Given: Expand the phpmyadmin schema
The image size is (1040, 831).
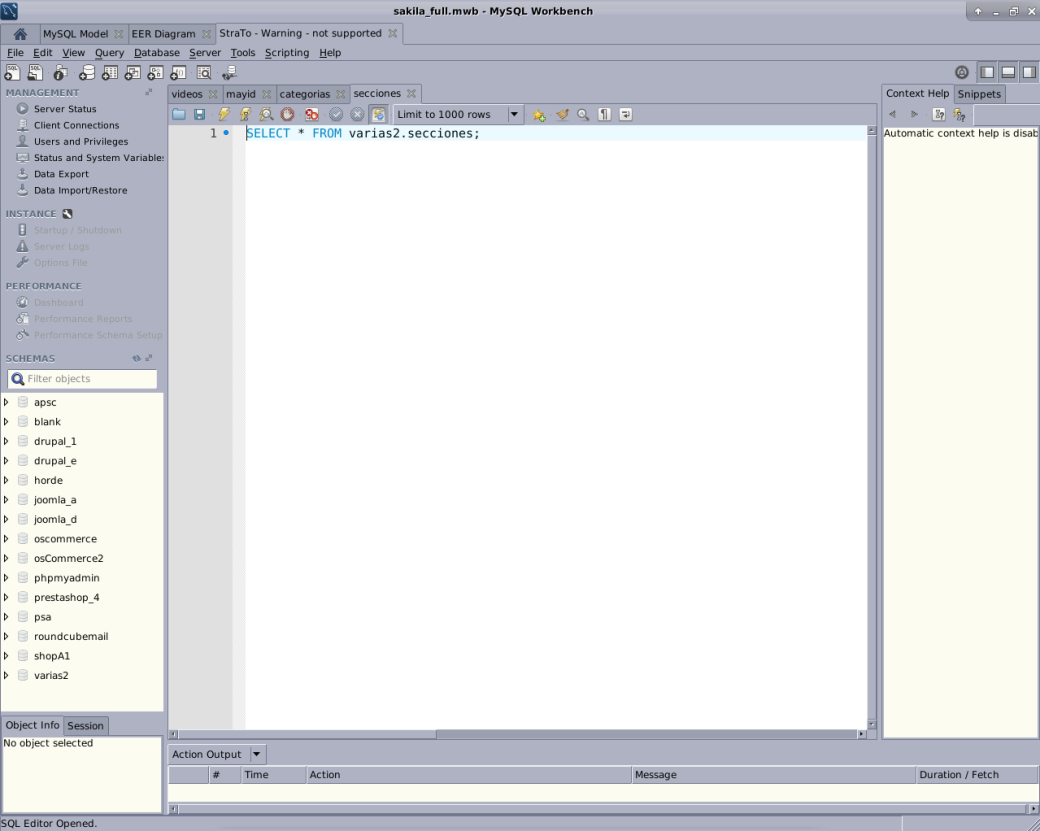Looking at the screenshot, I should tap(6, 578).
